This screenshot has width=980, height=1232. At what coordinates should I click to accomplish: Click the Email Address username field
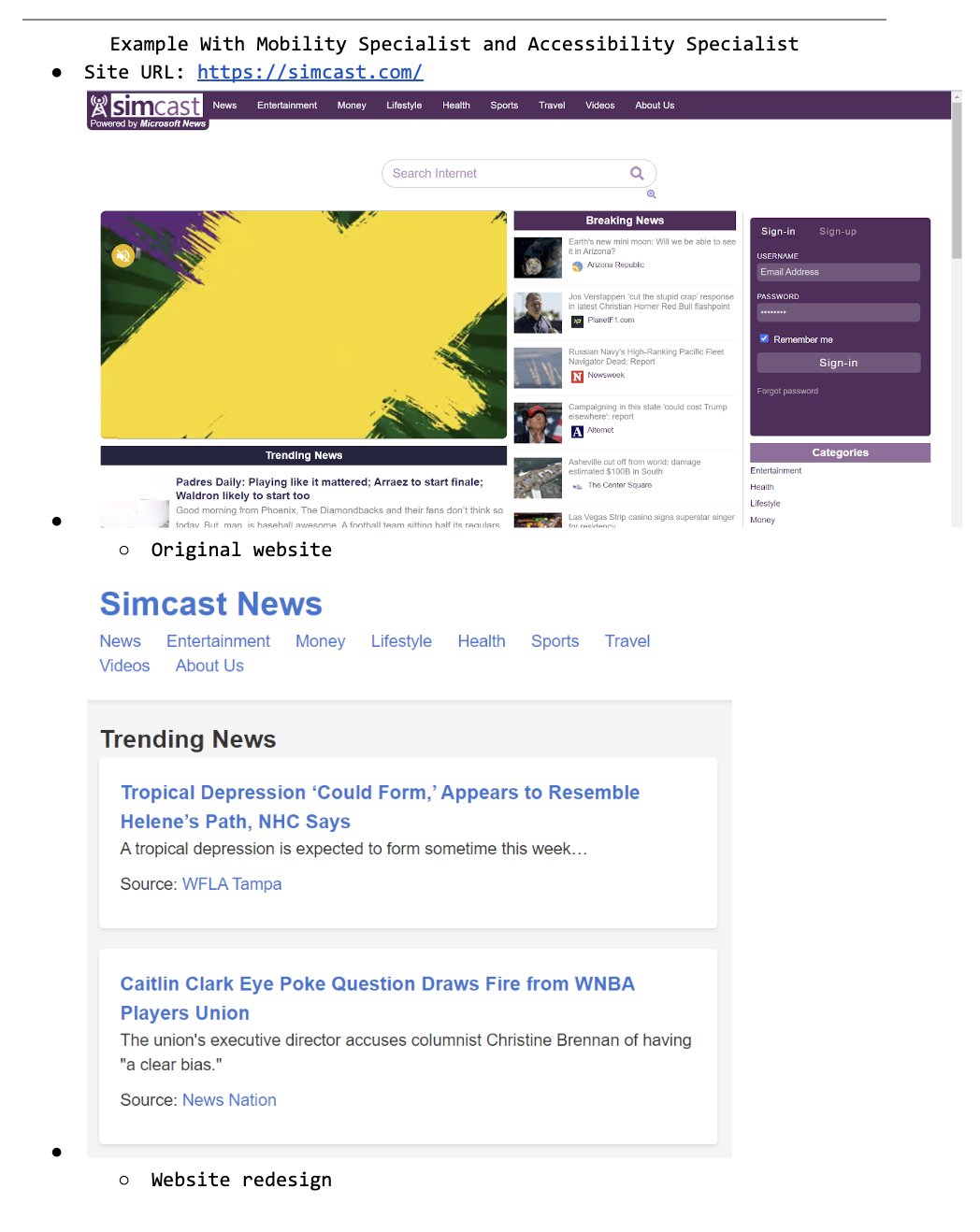[x=838, y=272]
